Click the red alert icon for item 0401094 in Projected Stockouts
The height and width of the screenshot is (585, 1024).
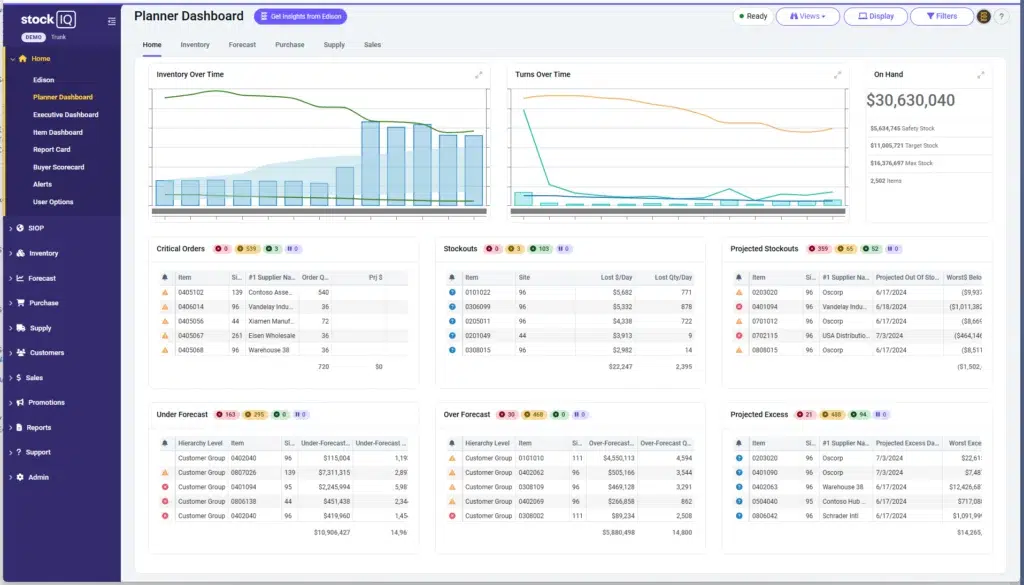click(x=739, y=307)
